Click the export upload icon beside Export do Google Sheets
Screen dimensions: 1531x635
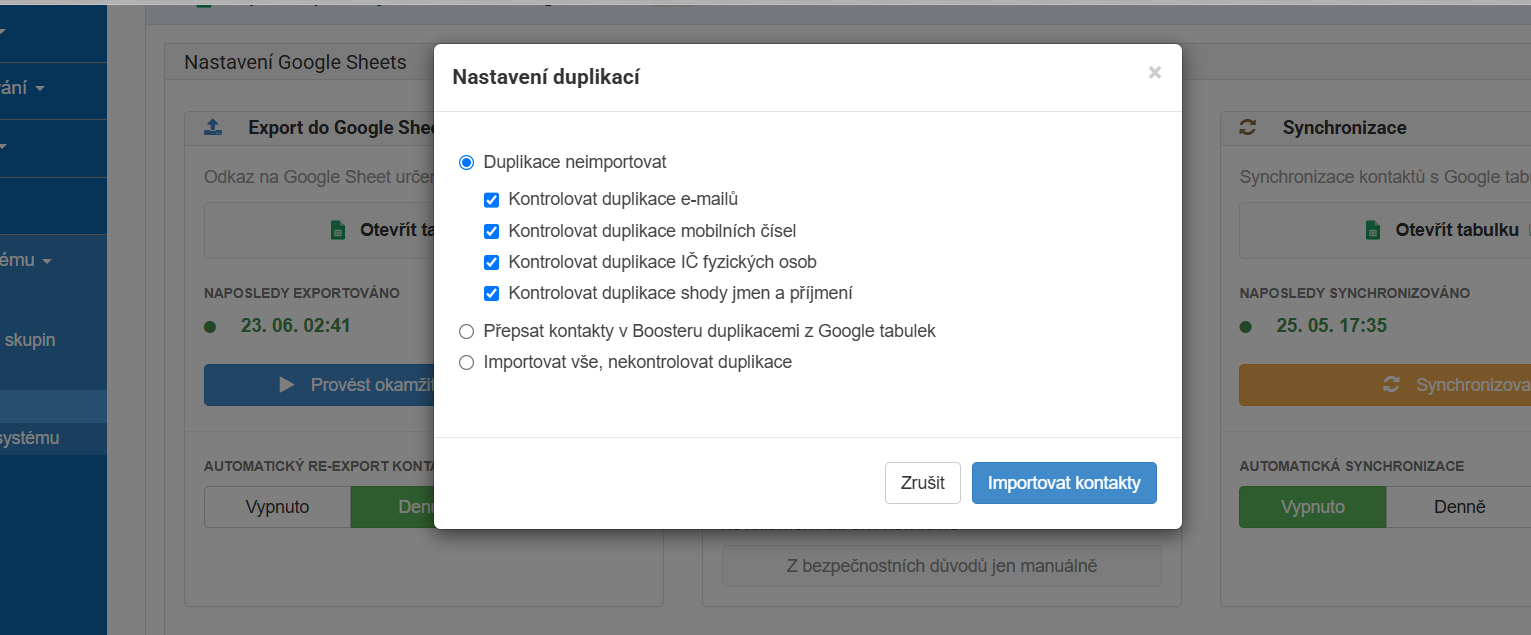point(213,127)
